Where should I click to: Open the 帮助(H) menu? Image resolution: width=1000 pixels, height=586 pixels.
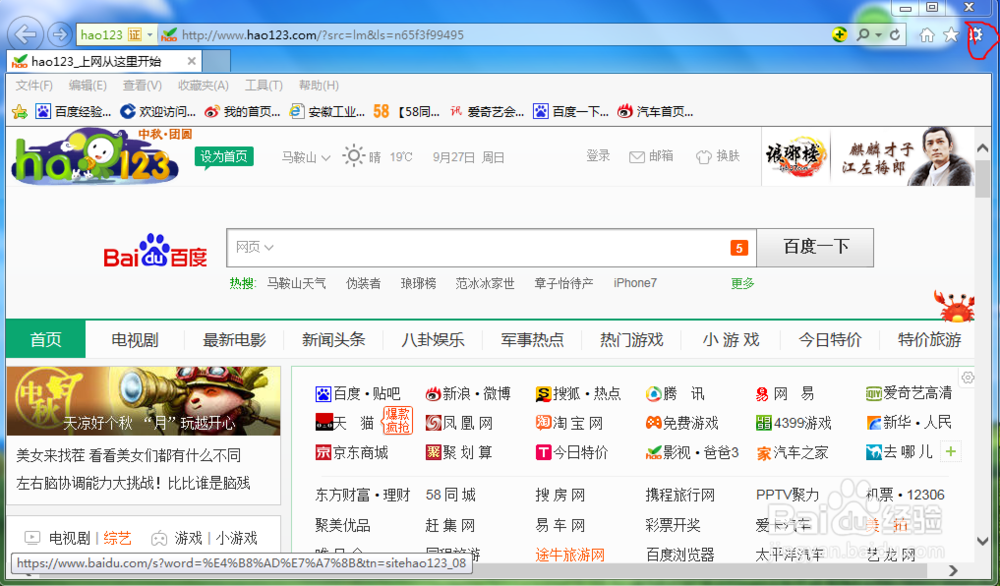(x=319, y=85)
